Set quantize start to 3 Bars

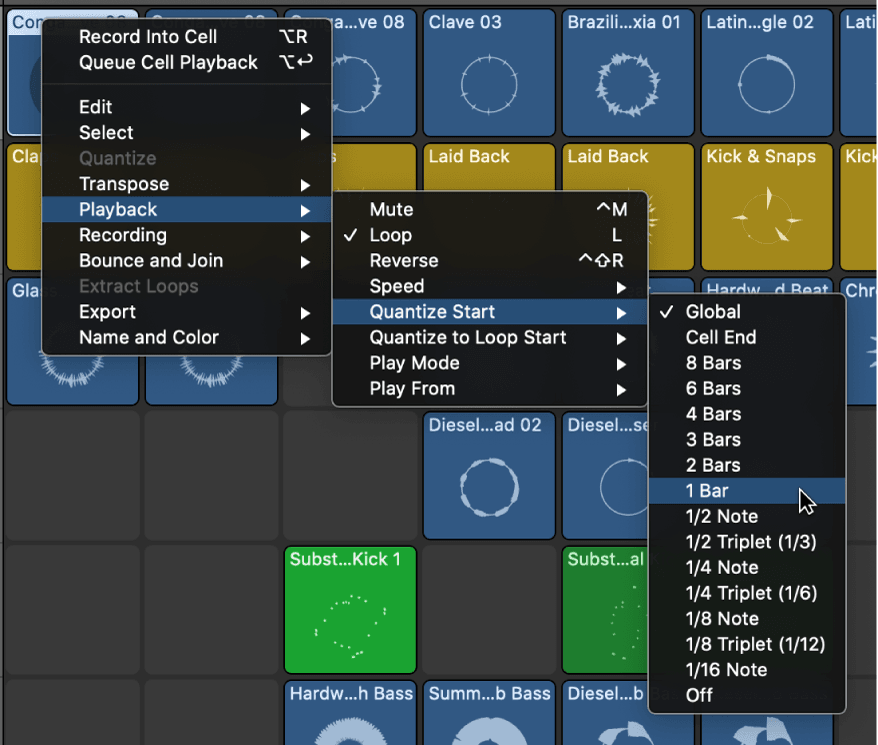point(747,440)
